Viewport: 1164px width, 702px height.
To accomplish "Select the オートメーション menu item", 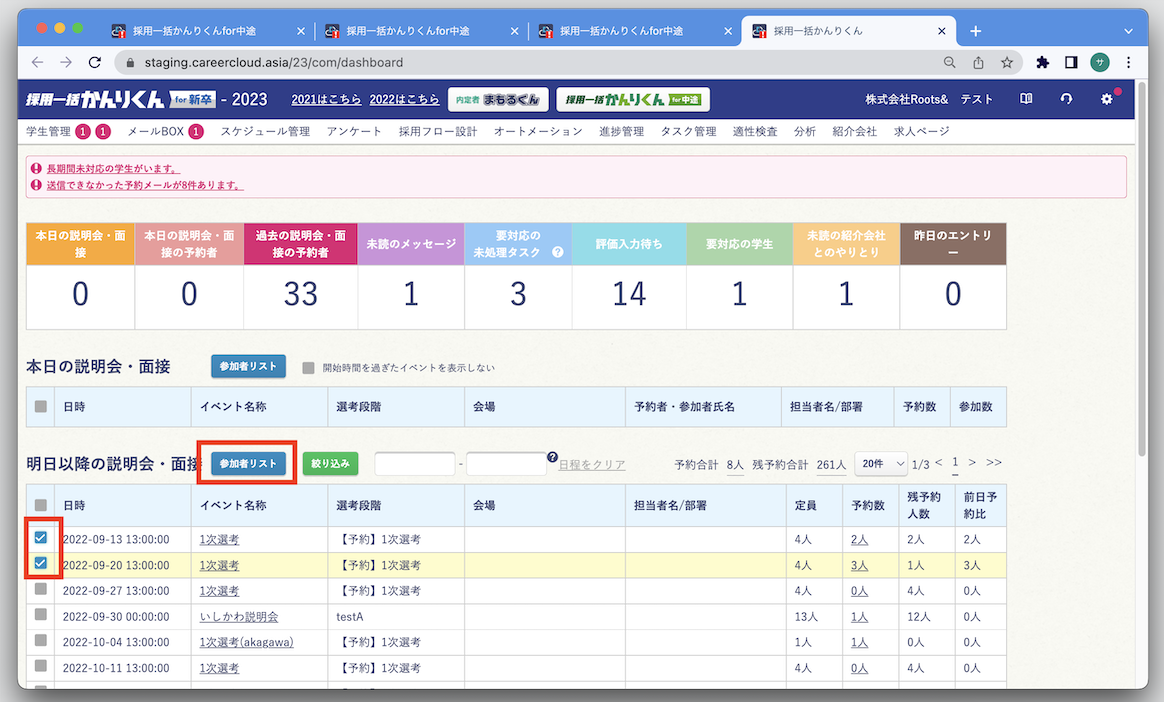I will (537, 131).
